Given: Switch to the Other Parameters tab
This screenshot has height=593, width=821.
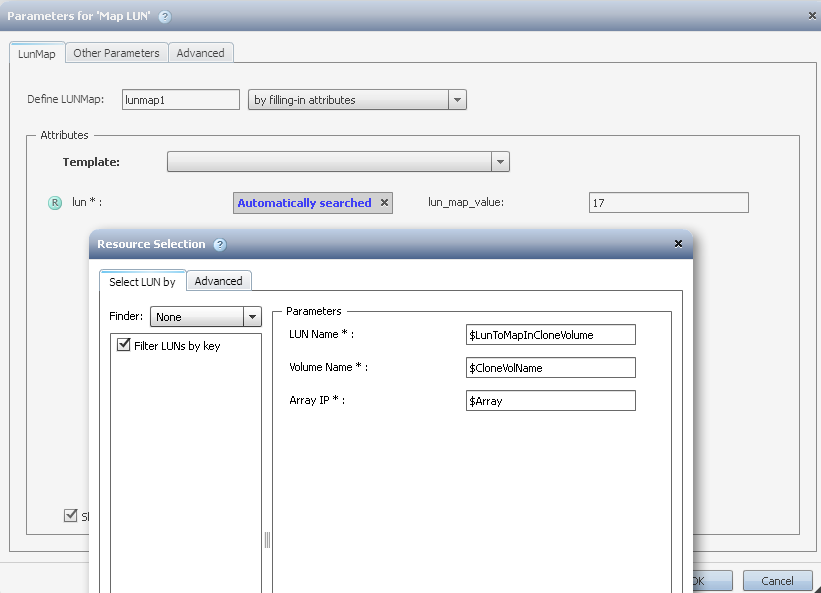Looking at the screenshot, I should tap(116, 53).
